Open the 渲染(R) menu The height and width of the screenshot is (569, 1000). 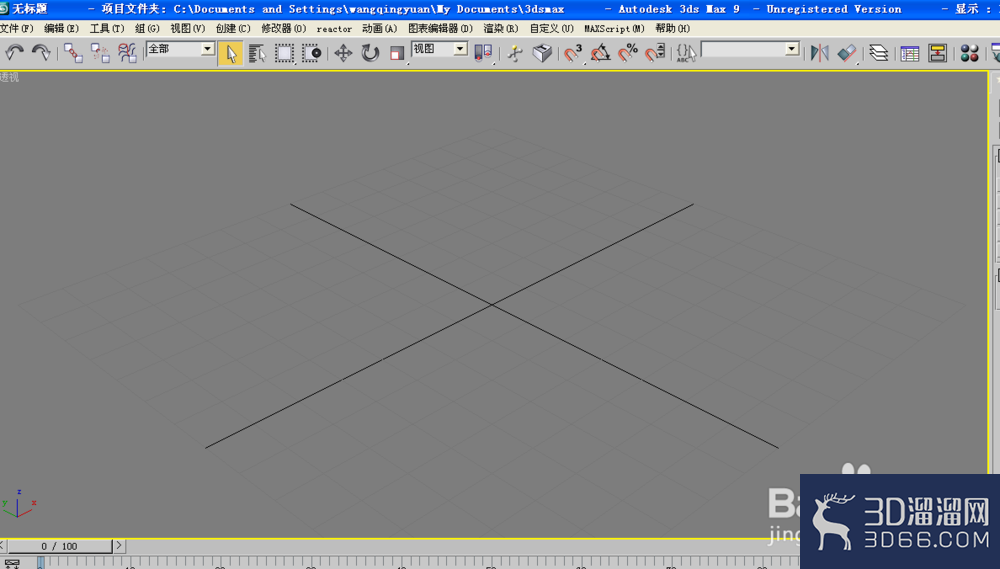coord(501,29)
